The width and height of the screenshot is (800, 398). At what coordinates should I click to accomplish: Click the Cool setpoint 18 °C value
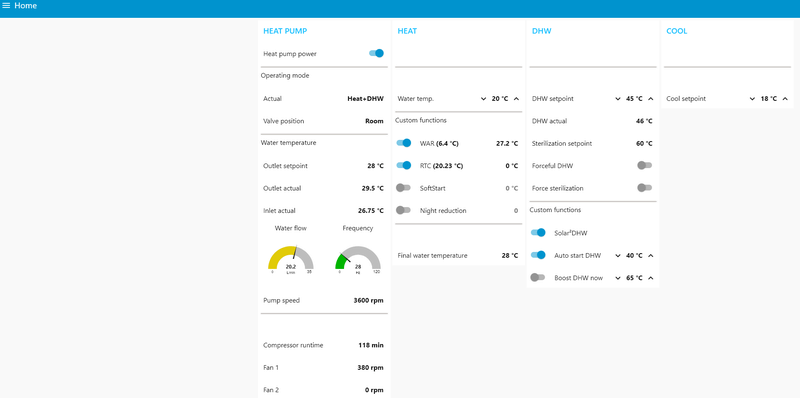(x=769, y=99)
